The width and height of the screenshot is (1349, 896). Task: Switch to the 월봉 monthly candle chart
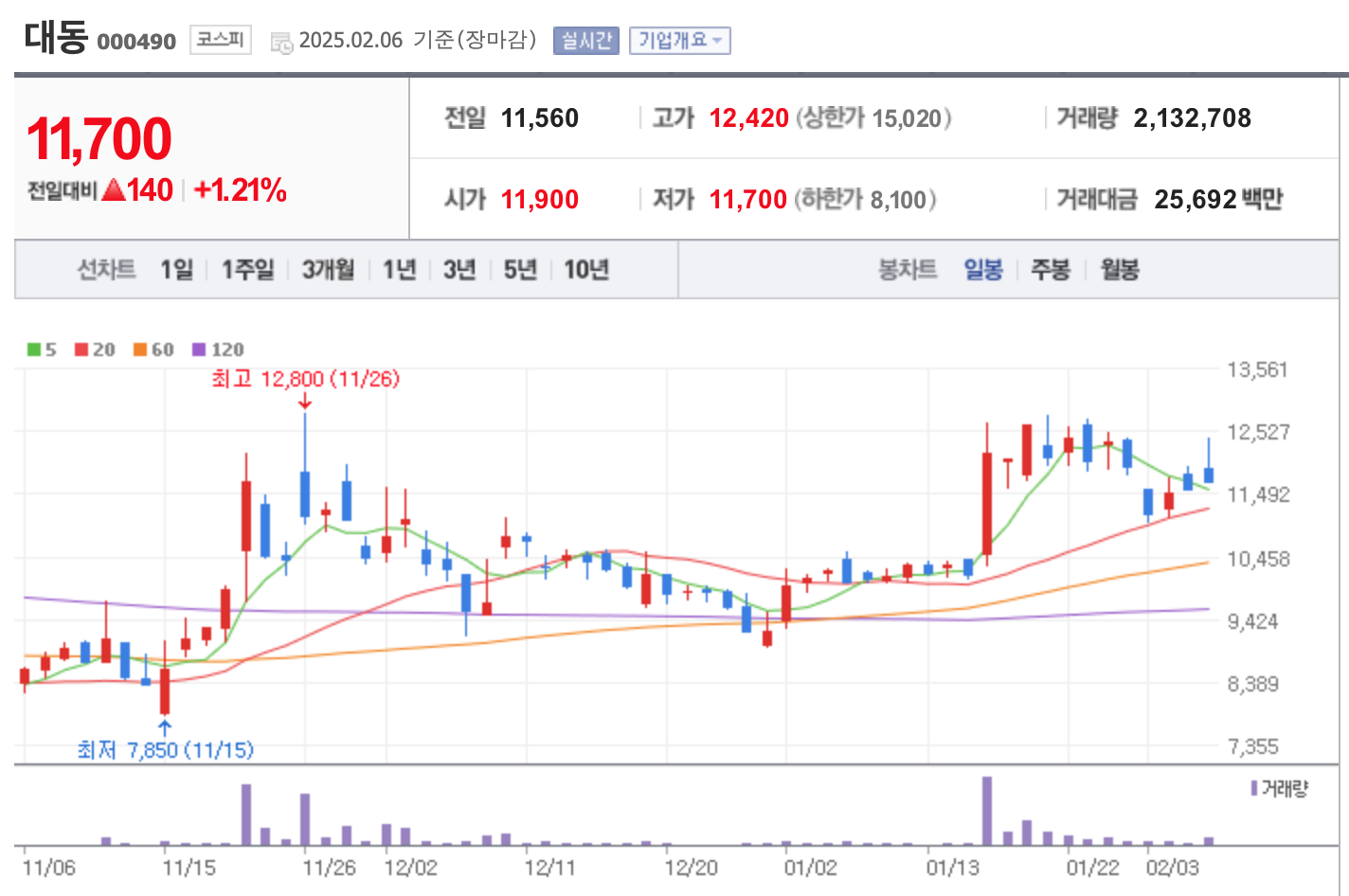click(1120, 270)
